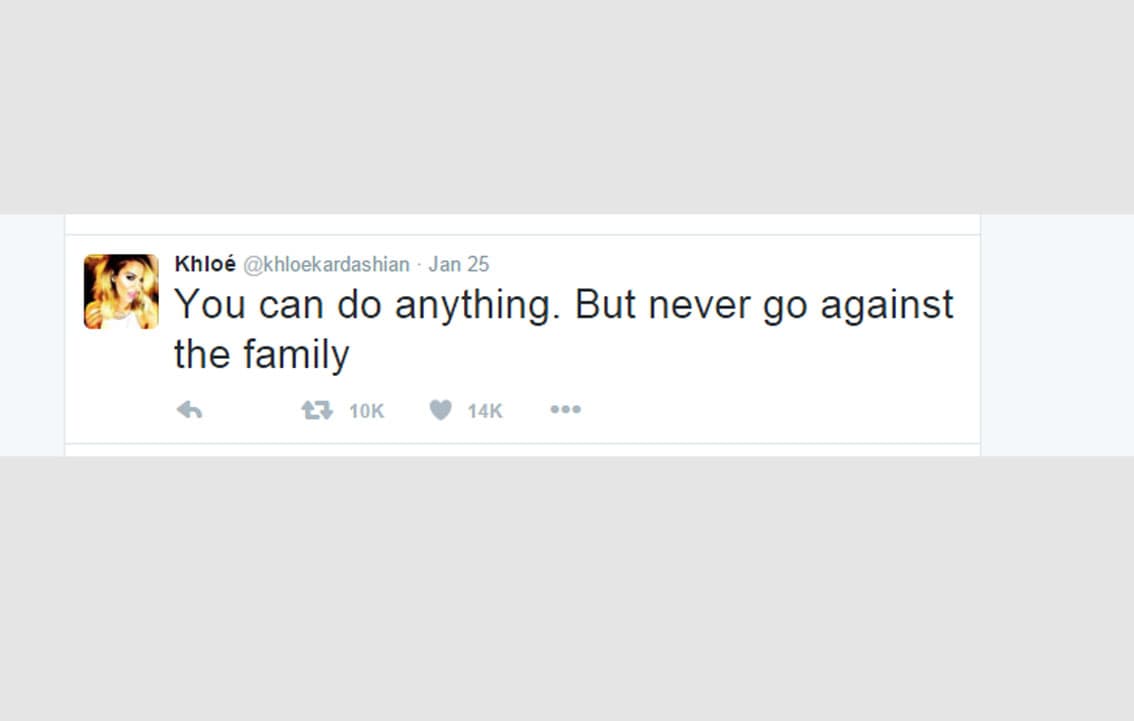Screen dimensions: 1134x721
Task: Click the 14K like count
Action: click(x=484, y=410)
